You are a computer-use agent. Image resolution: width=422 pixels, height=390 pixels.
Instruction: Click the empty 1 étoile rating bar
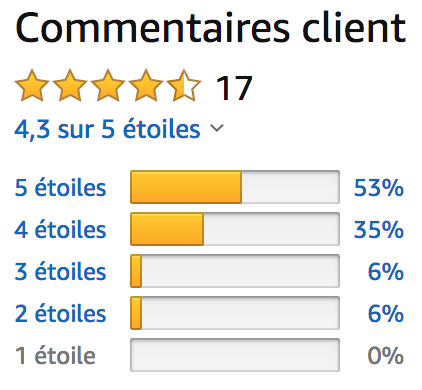(x=235, y=355)
